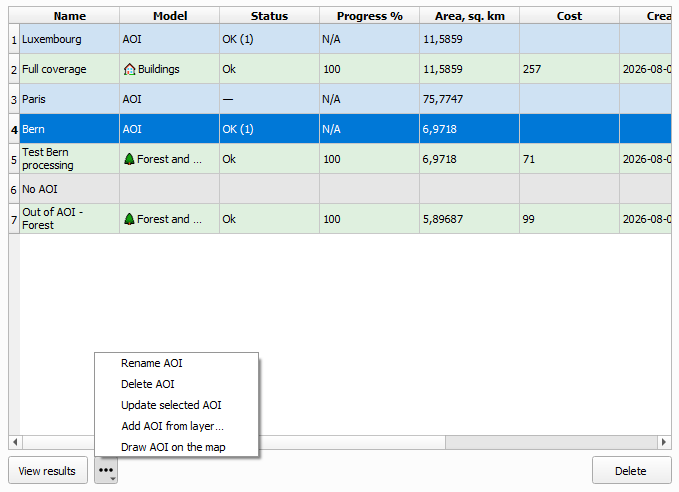
Task: Choose Delete AOI from the menu
Action: (148, 384)
